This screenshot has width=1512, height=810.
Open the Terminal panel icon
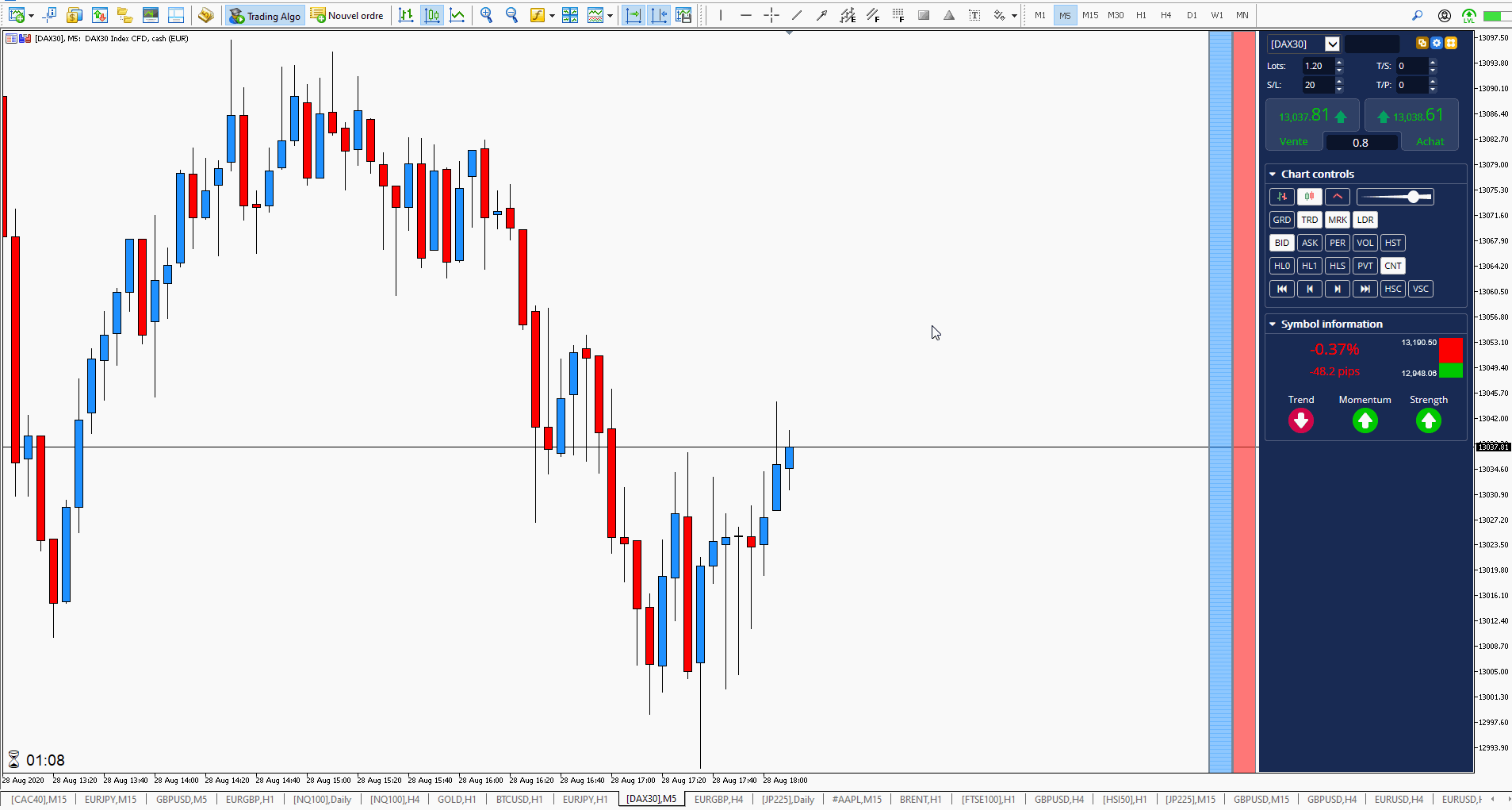click(150, 15)
